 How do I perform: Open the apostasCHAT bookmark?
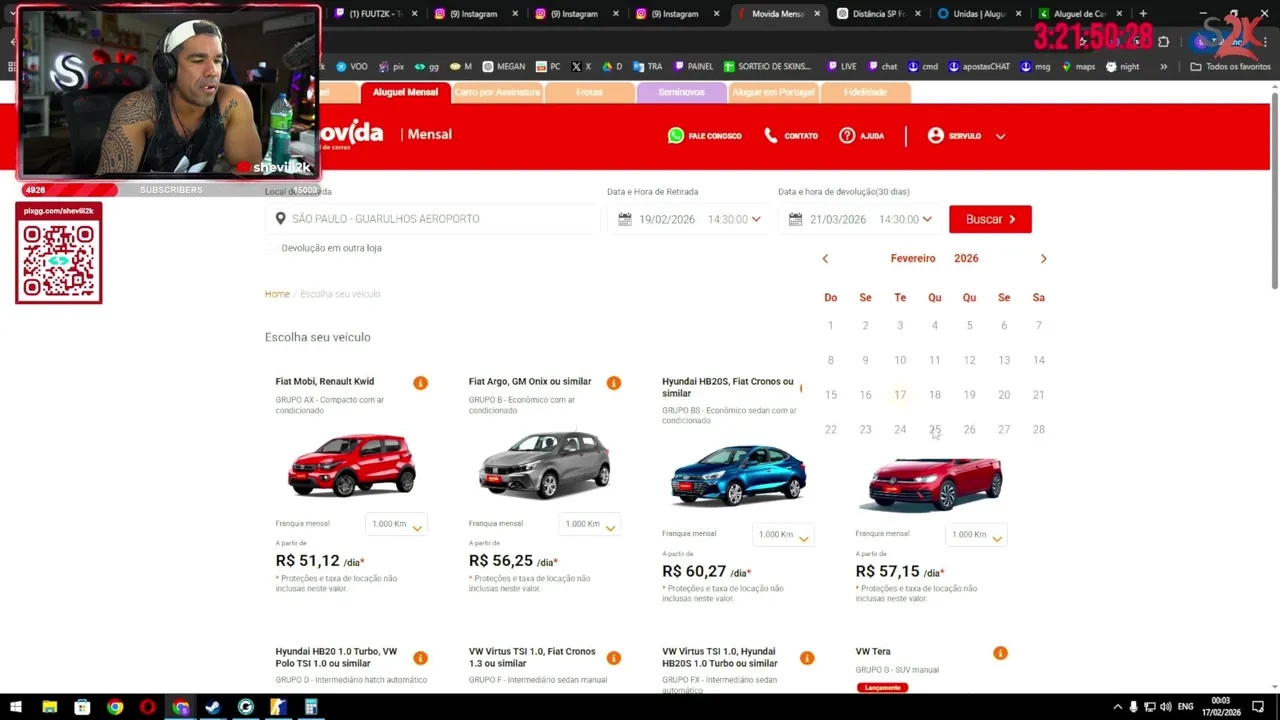pos(979,67)
